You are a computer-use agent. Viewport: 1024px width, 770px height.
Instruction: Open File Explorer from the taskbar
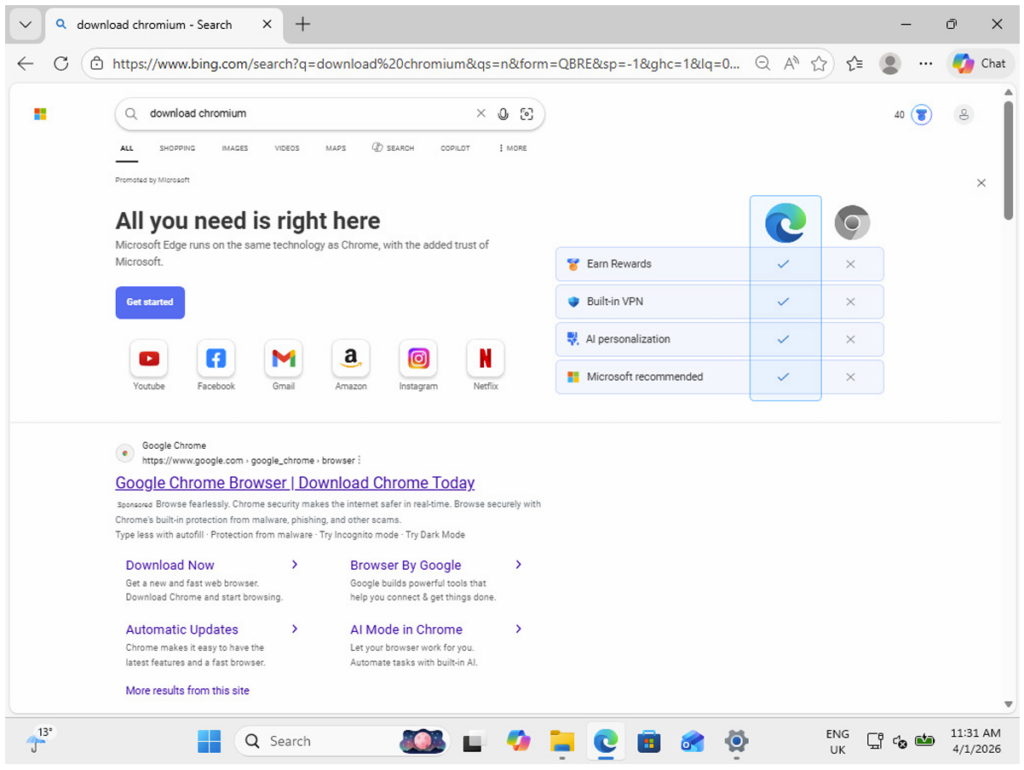click(x=562, y=741)
